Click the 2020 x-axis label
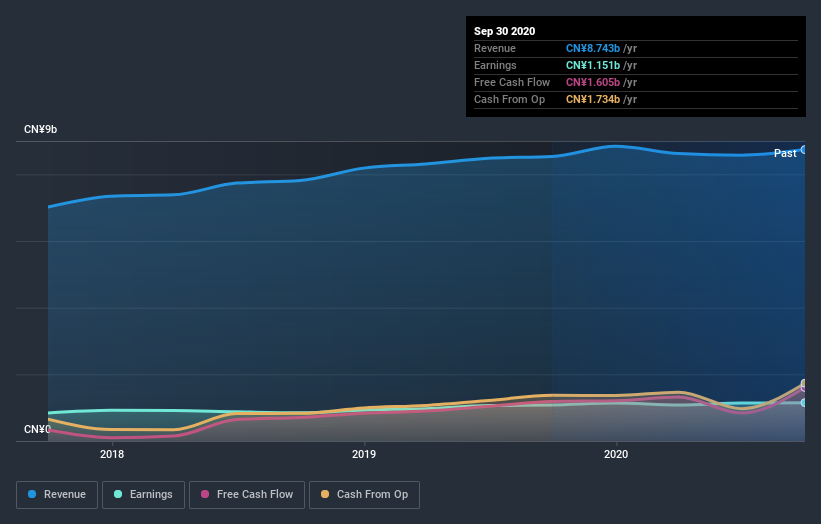Image resolution: width=821 pixels, height=524 pixels. pyautogui.click(x=616, y=454)
